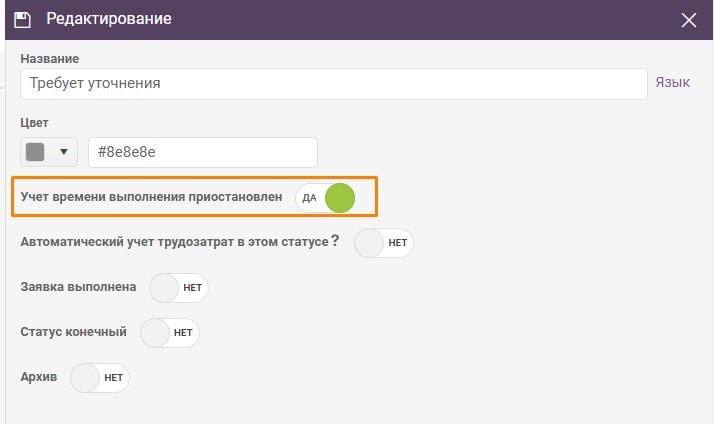Image resolution: width=714 pixels, height=424 pixels.
Task: Disable the Учет времени выполнения приостановлен switch
Action: coord(325,198)
